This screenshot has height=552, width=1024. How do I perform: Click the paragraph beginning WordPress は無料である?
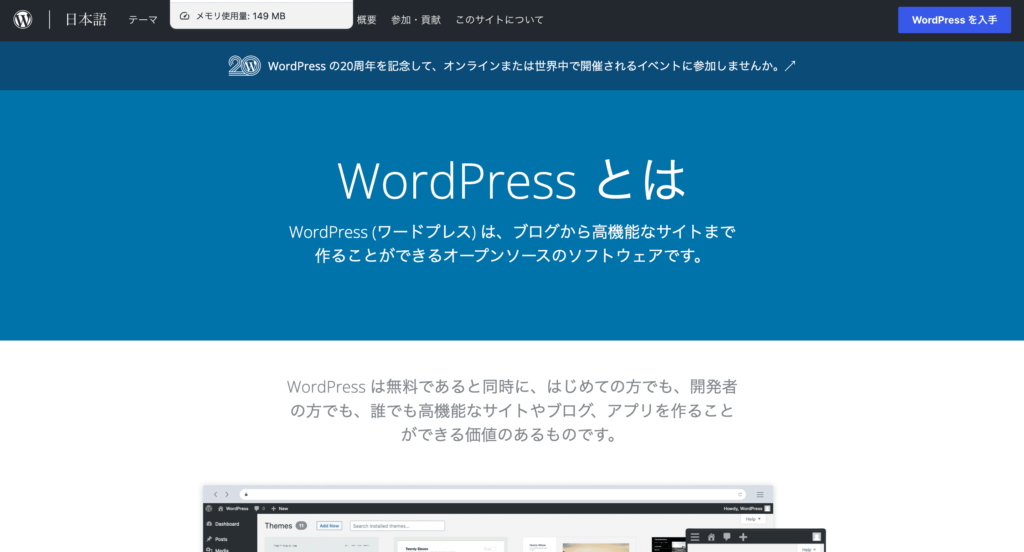[x=512, y=410]
